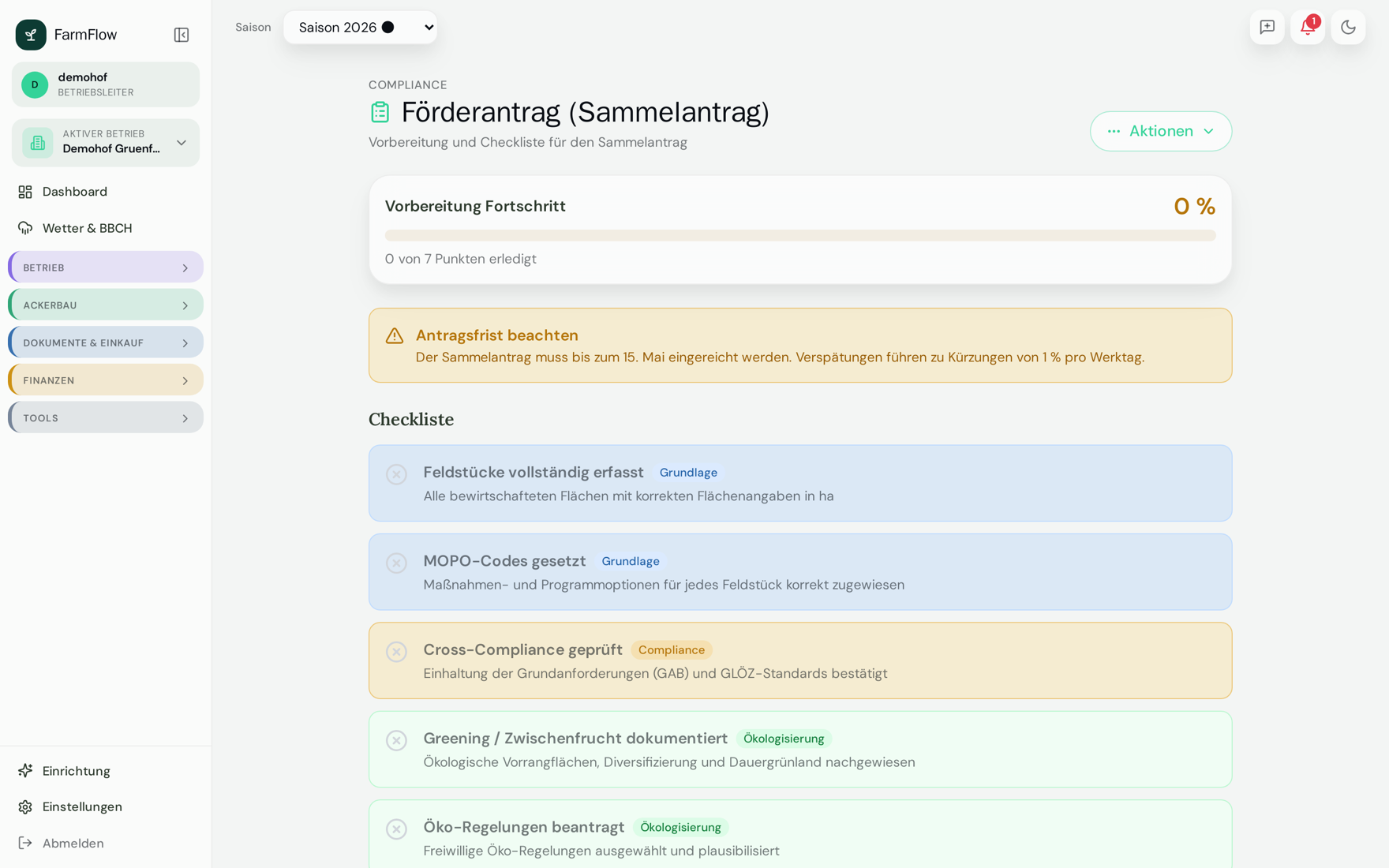Screen dimensions: 1389x868
Task: Click the Grundlage tag on Feldstücke item
Action: (x=688, y=473)
